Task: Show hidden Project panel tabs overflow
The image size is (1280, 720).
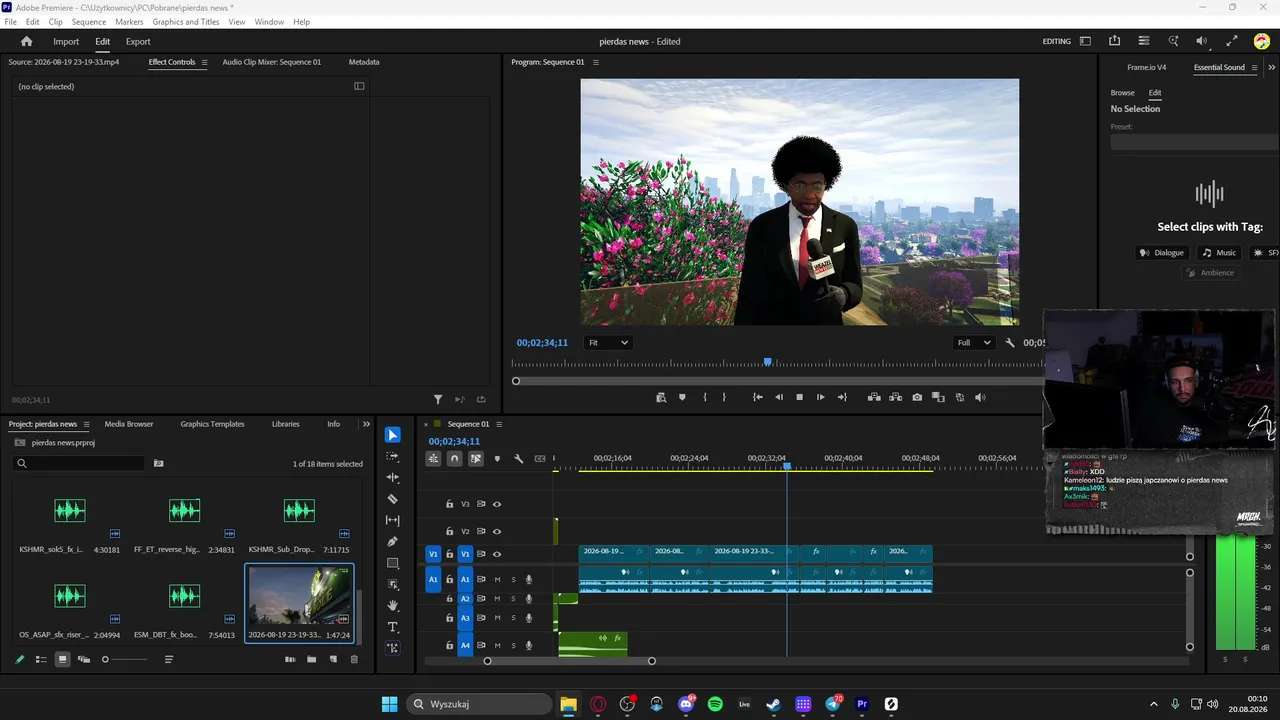Action: click(x=366, y=424)
